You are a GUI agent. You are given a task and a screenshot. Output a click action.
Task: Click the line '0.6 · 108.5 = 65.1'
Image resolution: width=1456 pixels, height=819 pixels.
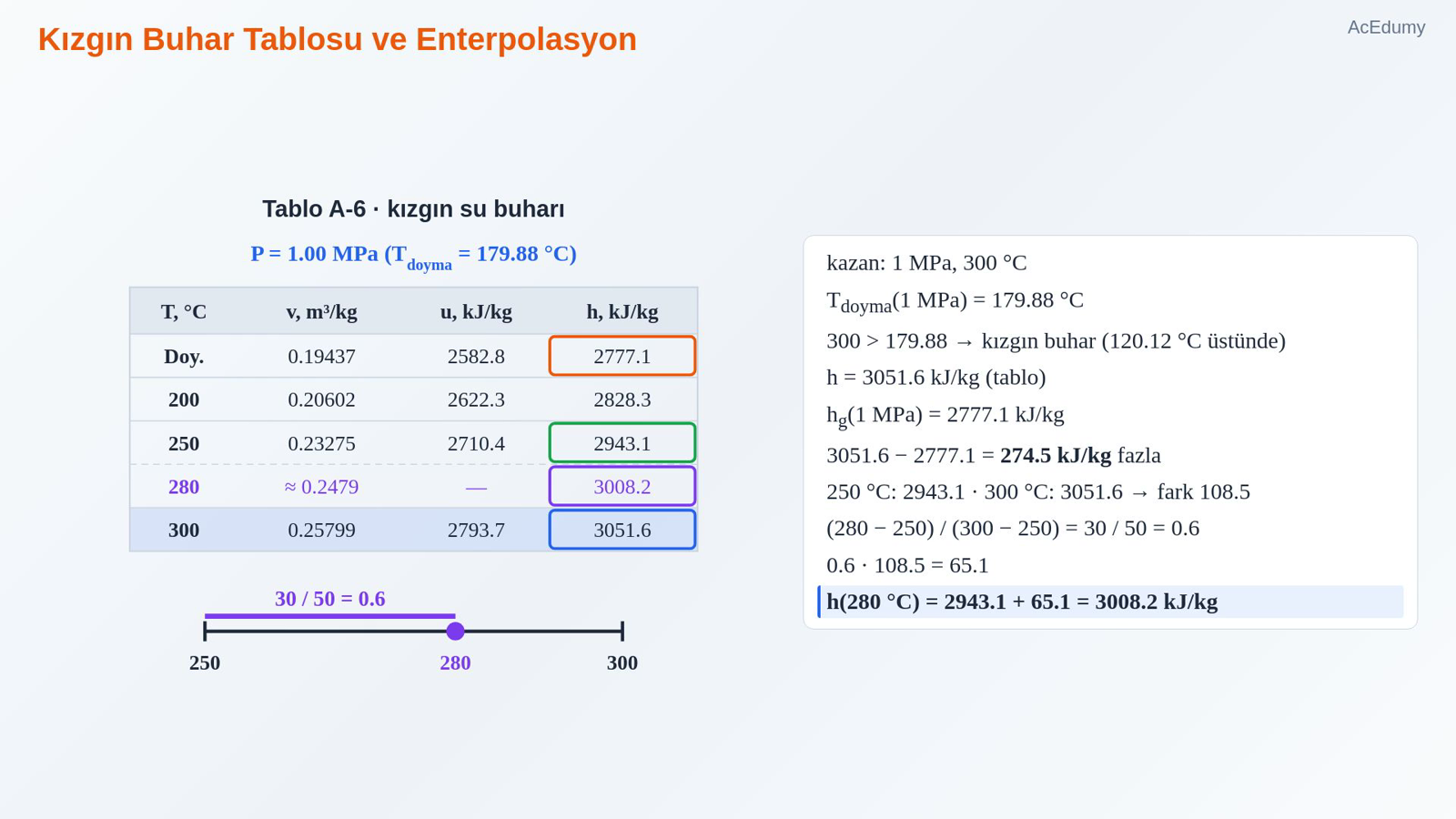(907, 565)
